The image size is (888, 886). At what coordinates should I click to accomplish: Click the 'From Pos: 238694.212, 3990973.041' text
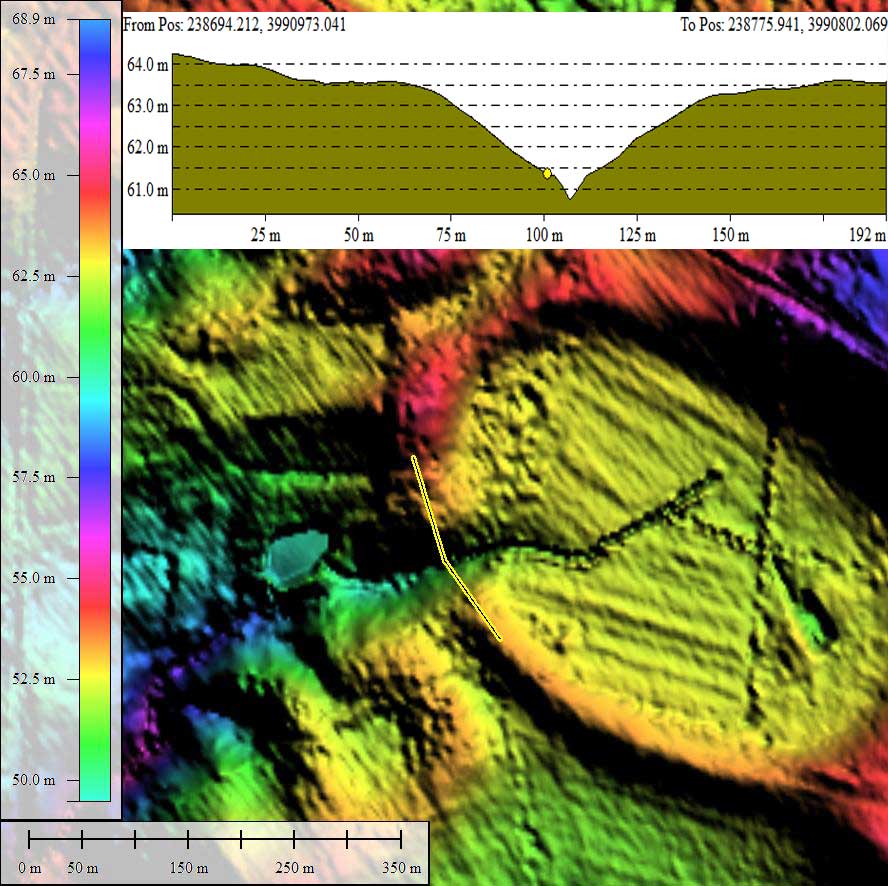point(234,25)
